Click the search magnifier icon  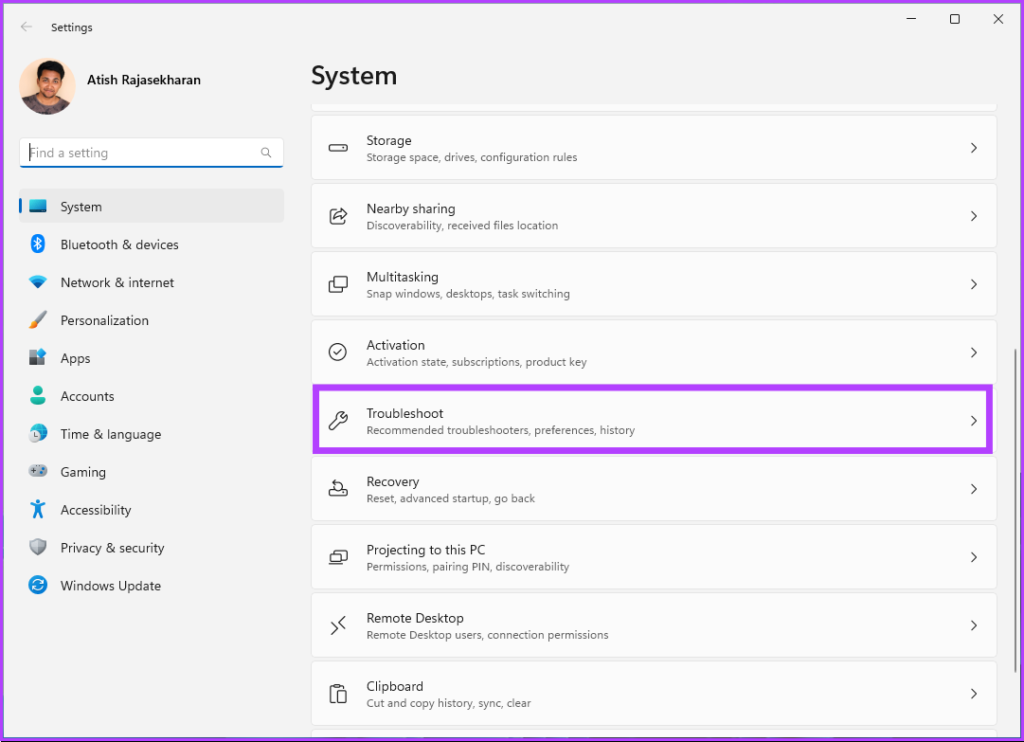(x=266, y=153)
